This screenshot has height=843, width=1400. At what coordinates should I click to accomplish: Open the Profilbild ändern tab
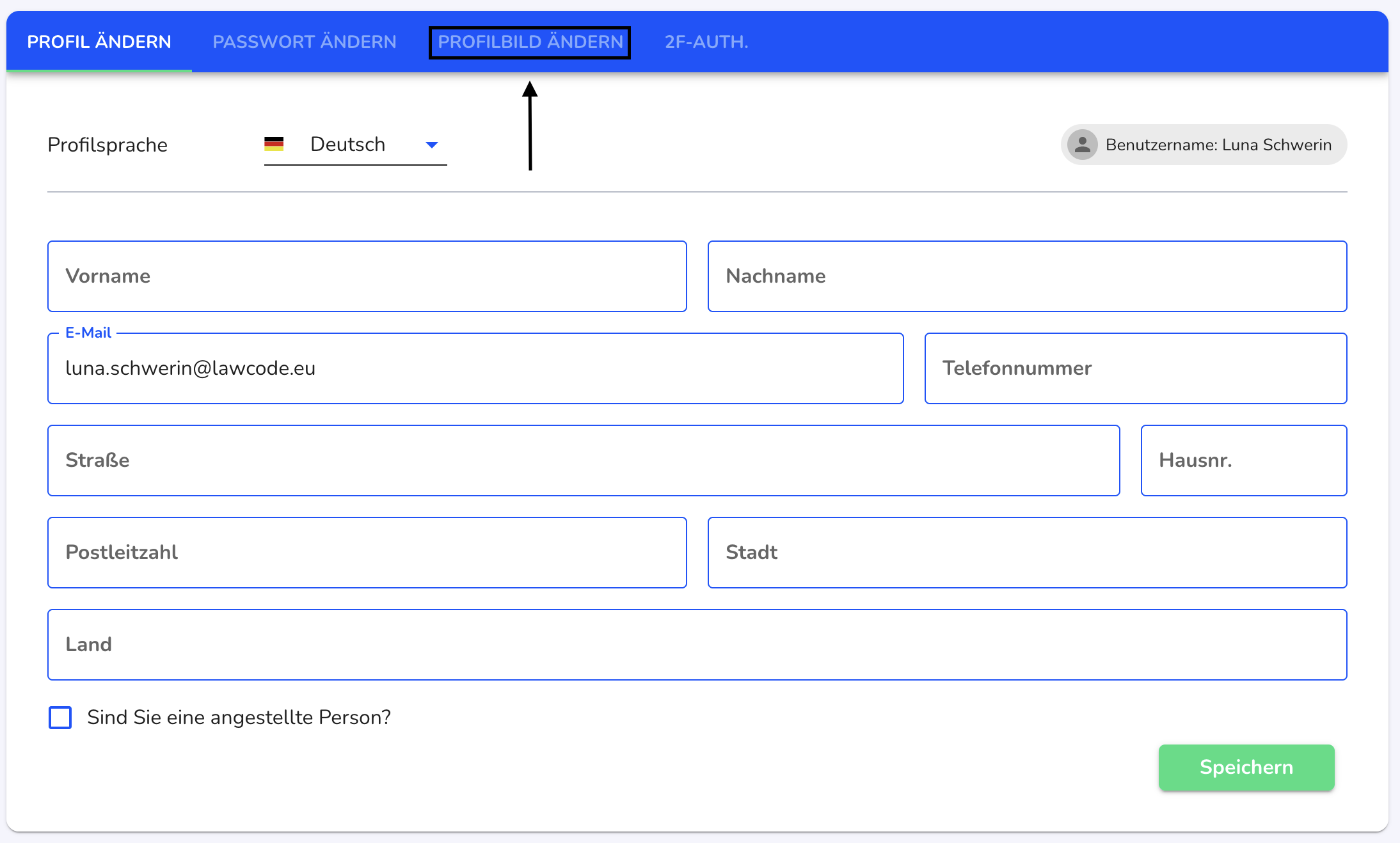click(530, 42)
